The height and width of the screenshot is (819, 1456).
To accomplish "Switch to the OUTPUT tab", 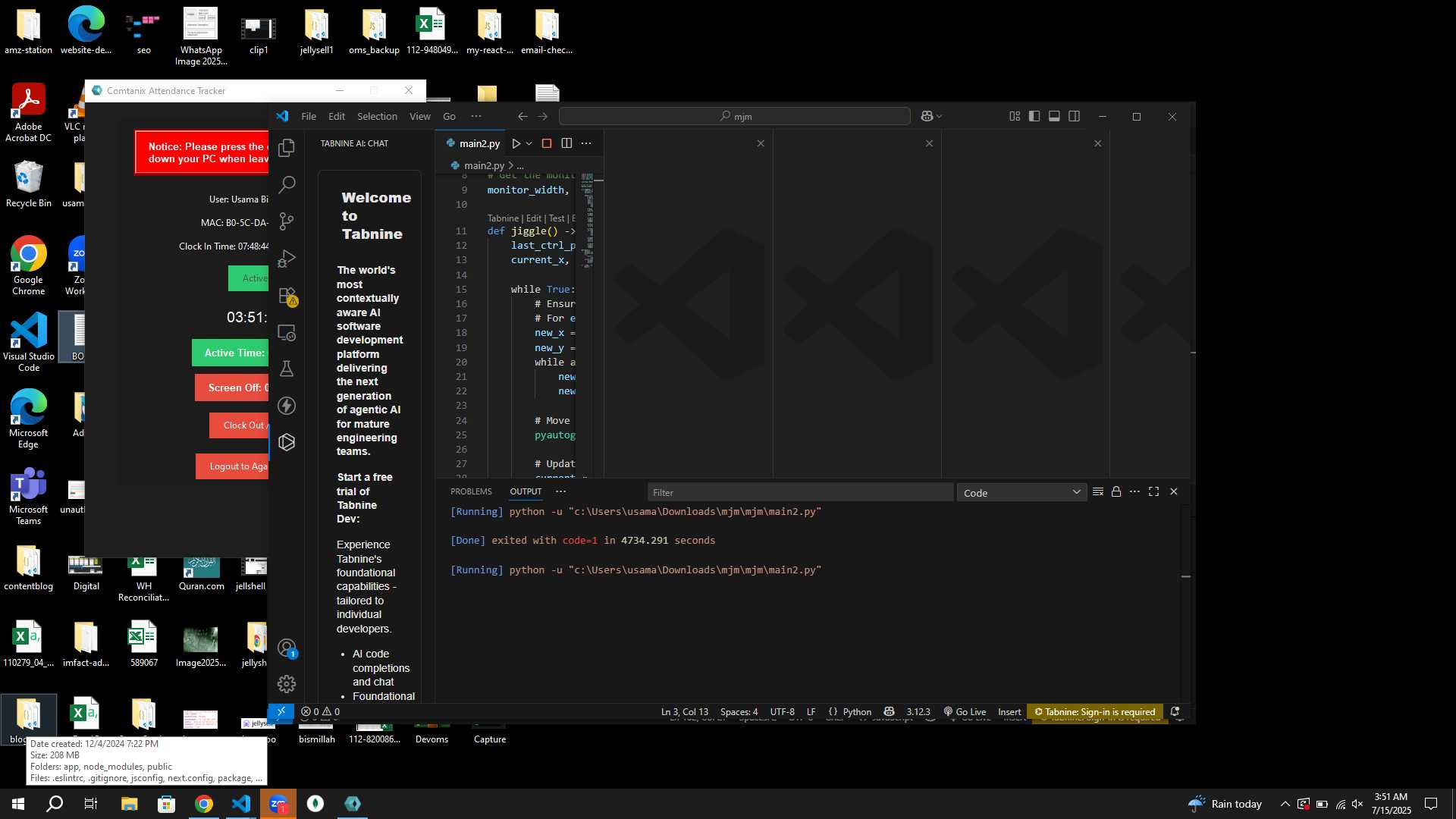I will point(526,491).
